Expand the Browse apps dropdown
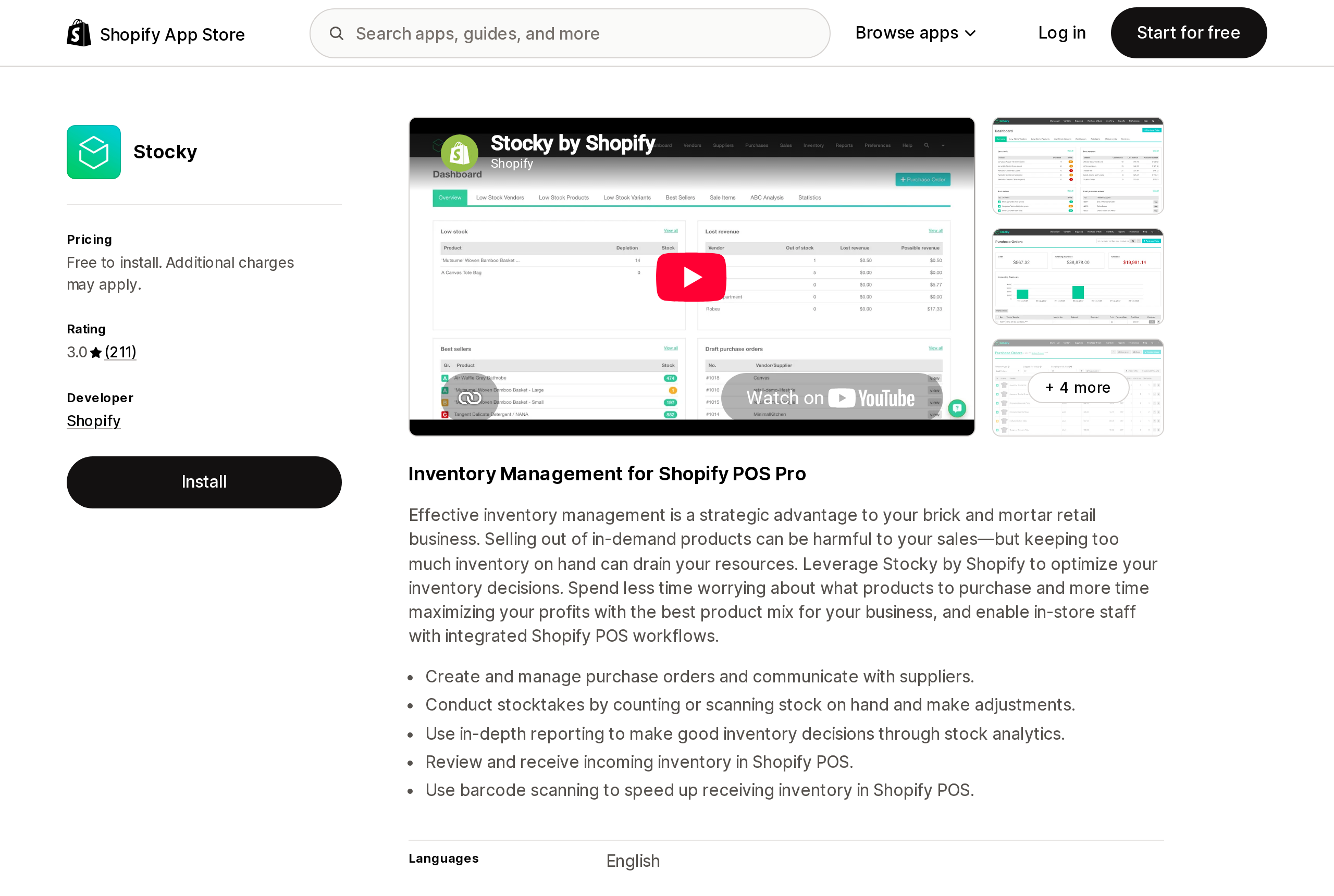This screenshot has width=1334, height=896. coord(916,33)
